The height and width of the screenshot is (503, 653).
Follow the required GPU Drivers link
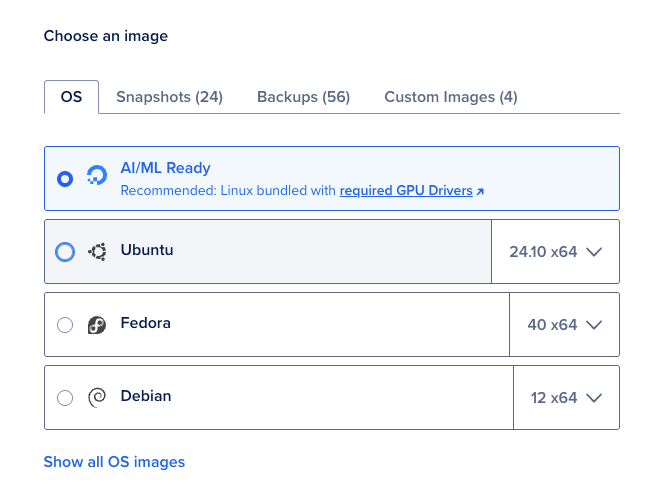pyautogui.click(x=406, y=191)
